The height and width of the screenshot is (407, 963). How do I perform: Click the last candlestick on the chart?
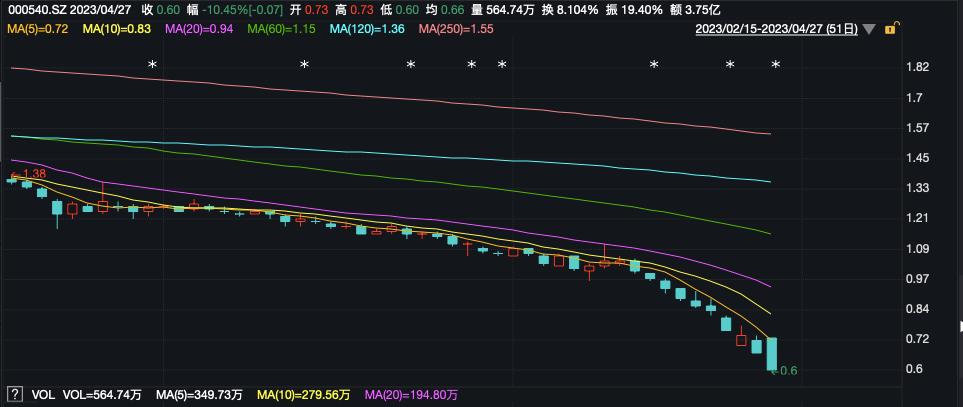coord(772,354)
